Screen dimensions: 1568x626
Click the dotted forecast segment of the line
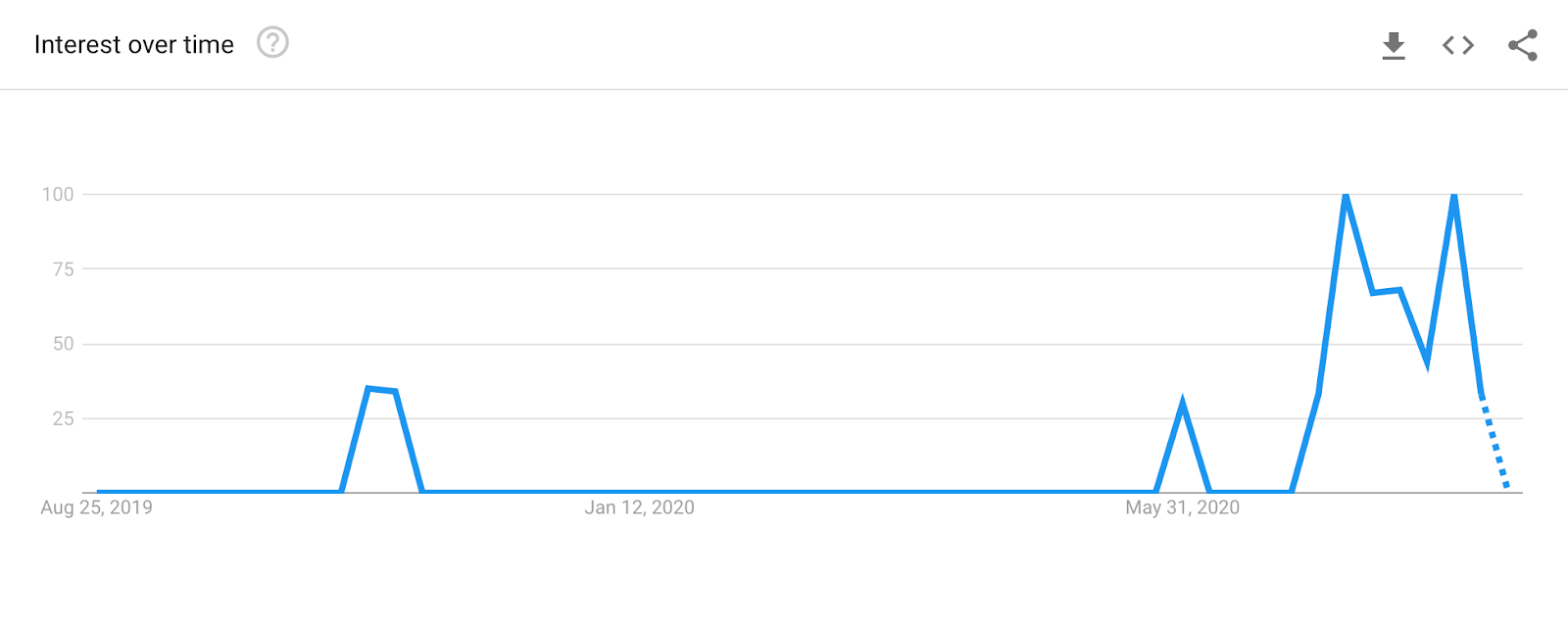point(1494,443)
